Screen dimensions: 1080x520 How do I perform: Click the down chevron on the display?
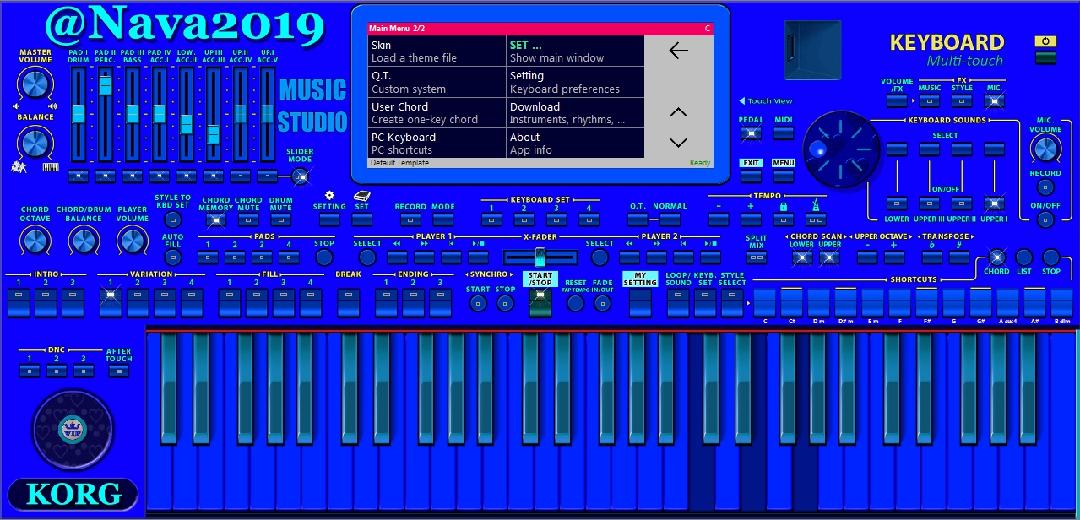[x=678, y=142]
